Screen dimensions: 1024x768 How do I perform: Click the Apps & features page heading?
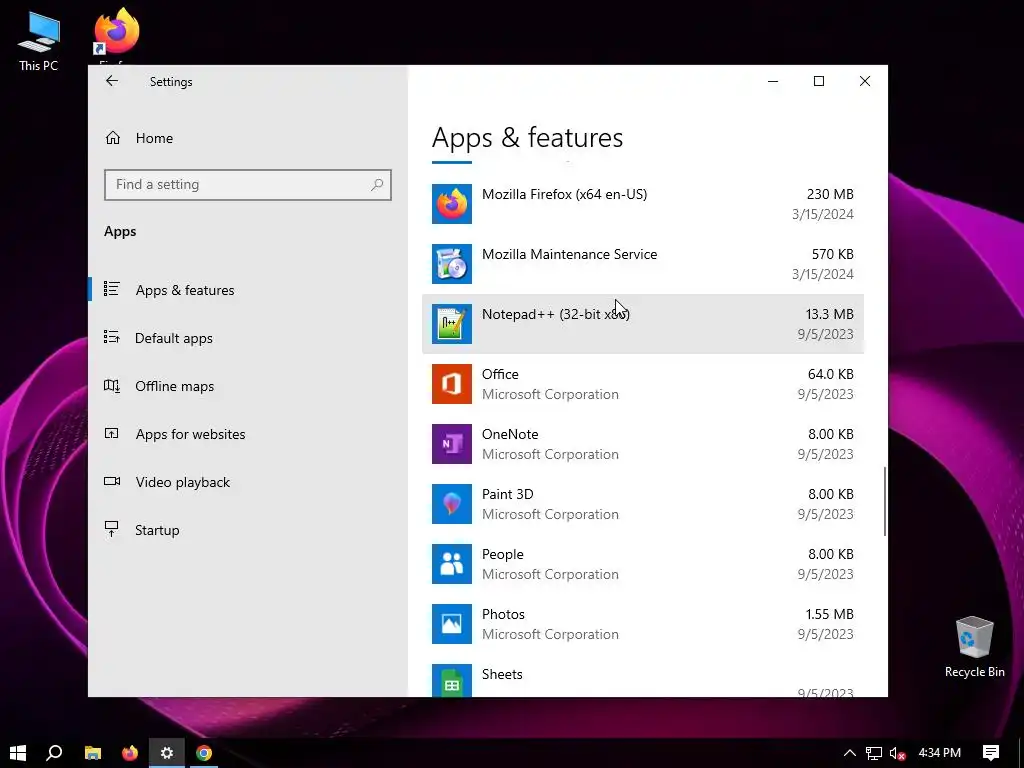pyautogui.click(x=528, y=137)
